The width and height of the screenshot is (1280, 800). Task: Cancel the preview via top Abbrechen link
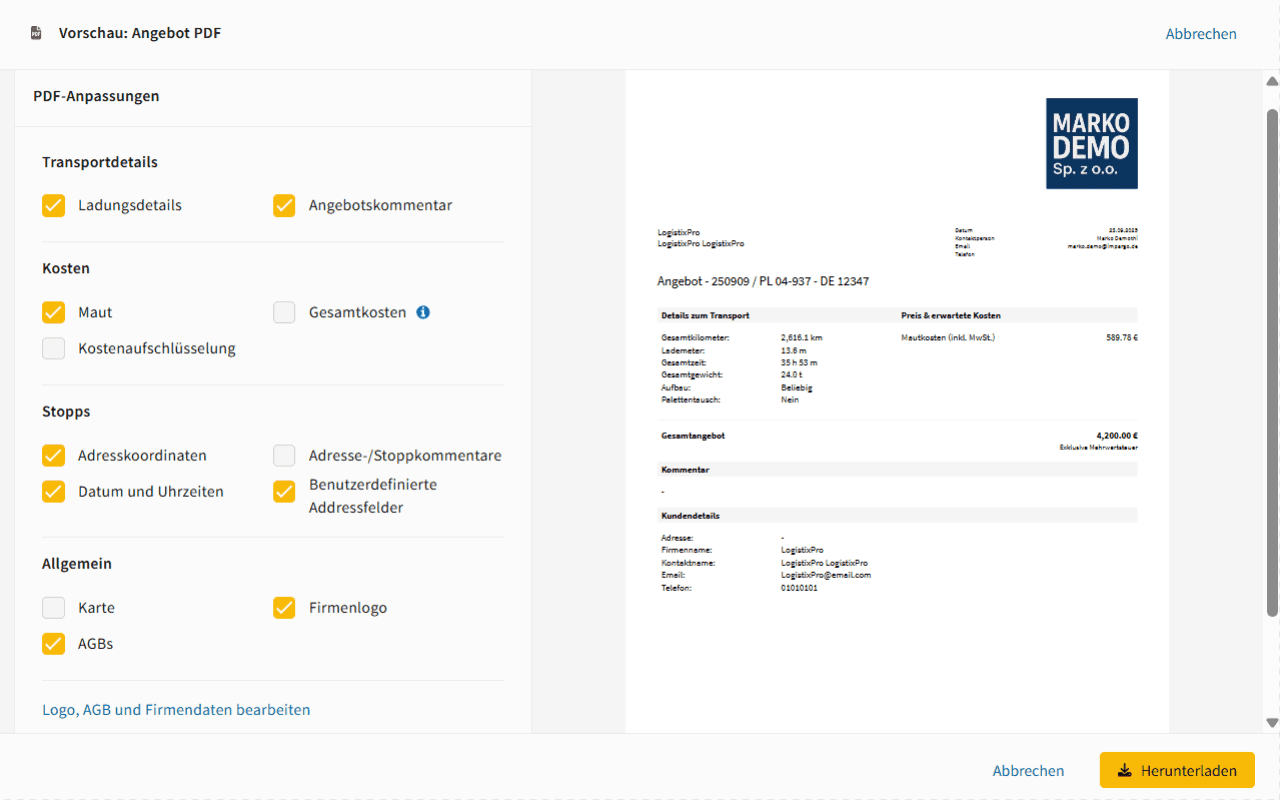(x=1201, y=33)
